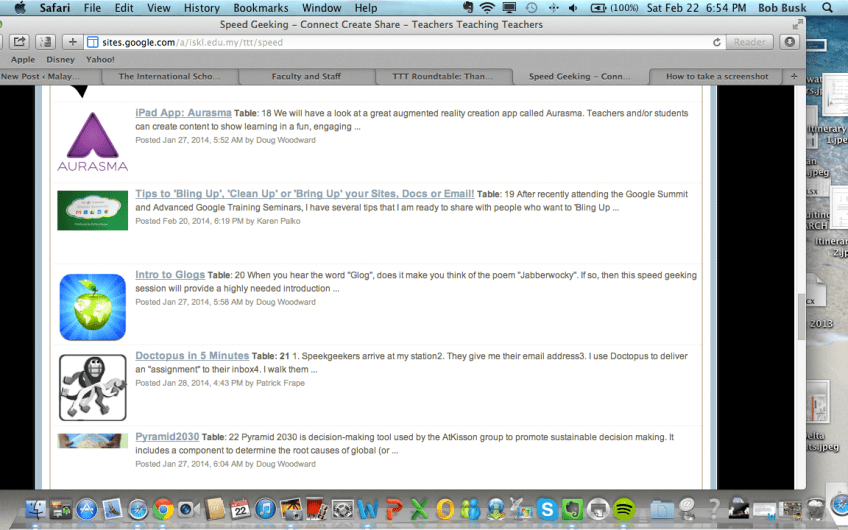Click the Downloads button in Safari toolbar
This screenshot has height=530, width=848.
tap(789, 42)
